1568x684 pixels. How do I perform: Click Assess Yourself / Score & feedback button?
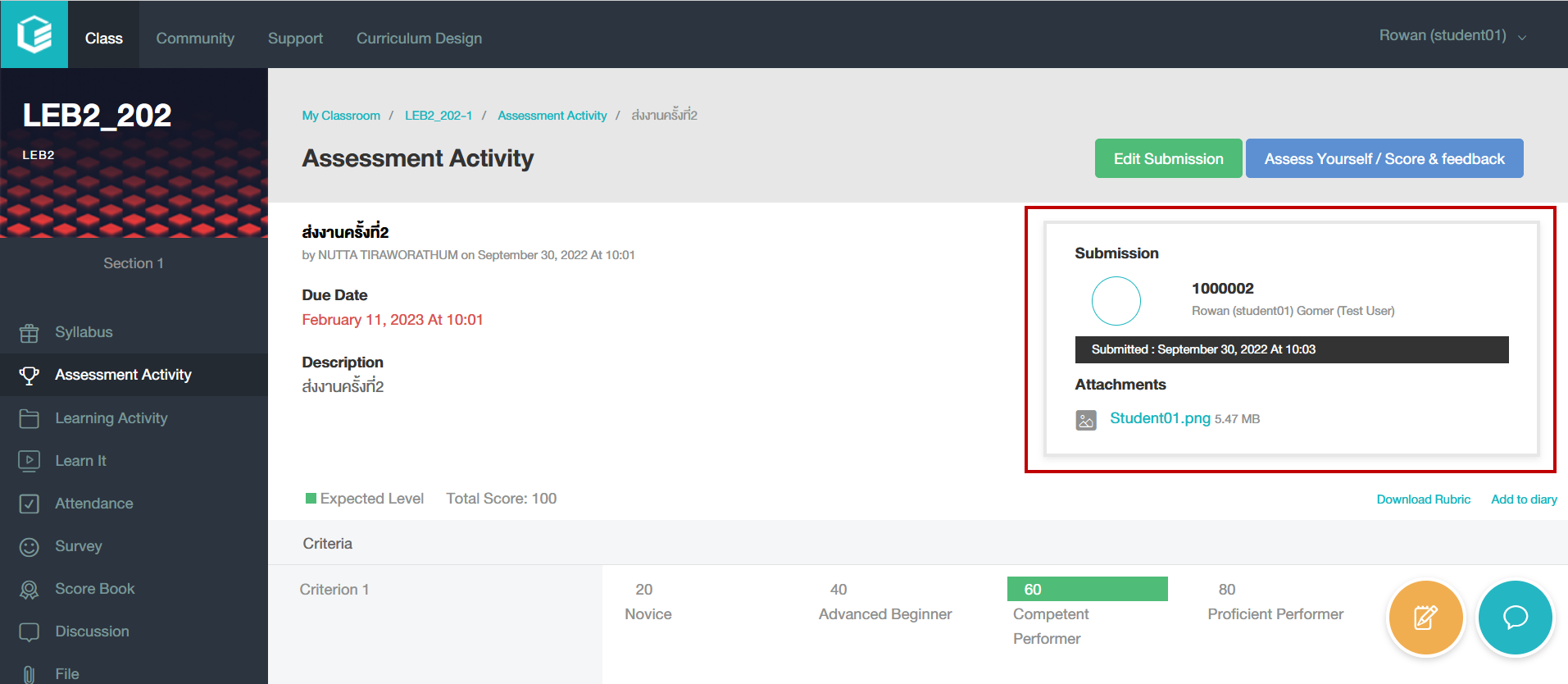(1384, 158)
